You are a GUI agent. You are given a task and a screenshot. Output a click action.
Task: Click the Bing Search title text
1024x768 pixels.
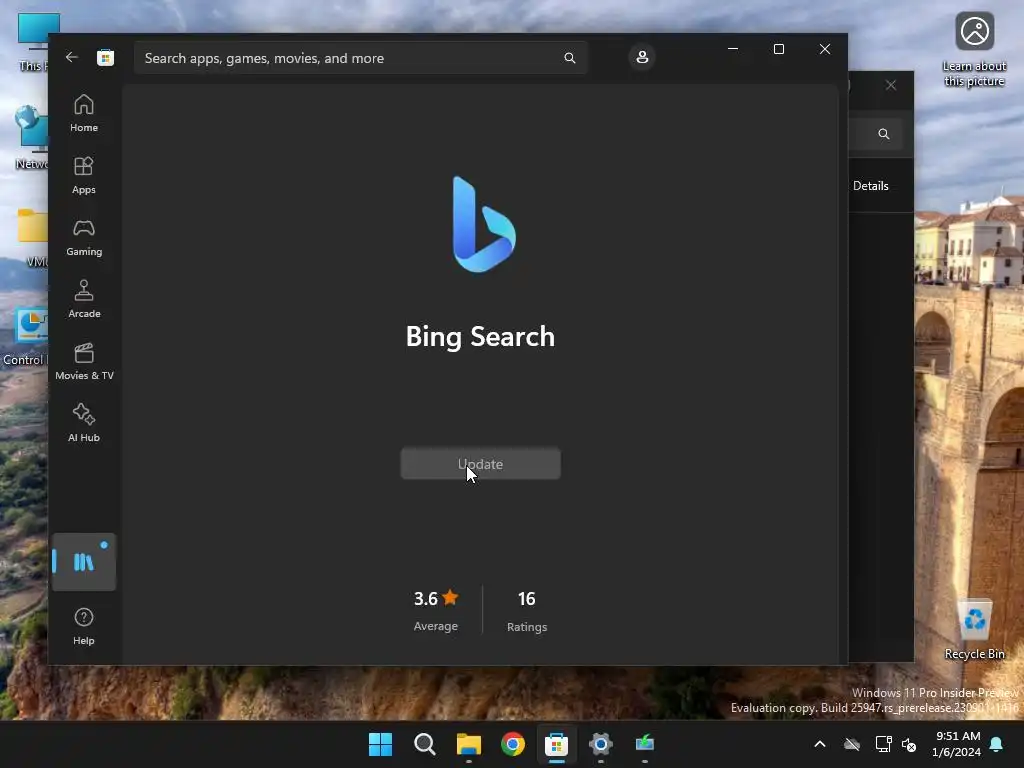(x=480, y=336)
